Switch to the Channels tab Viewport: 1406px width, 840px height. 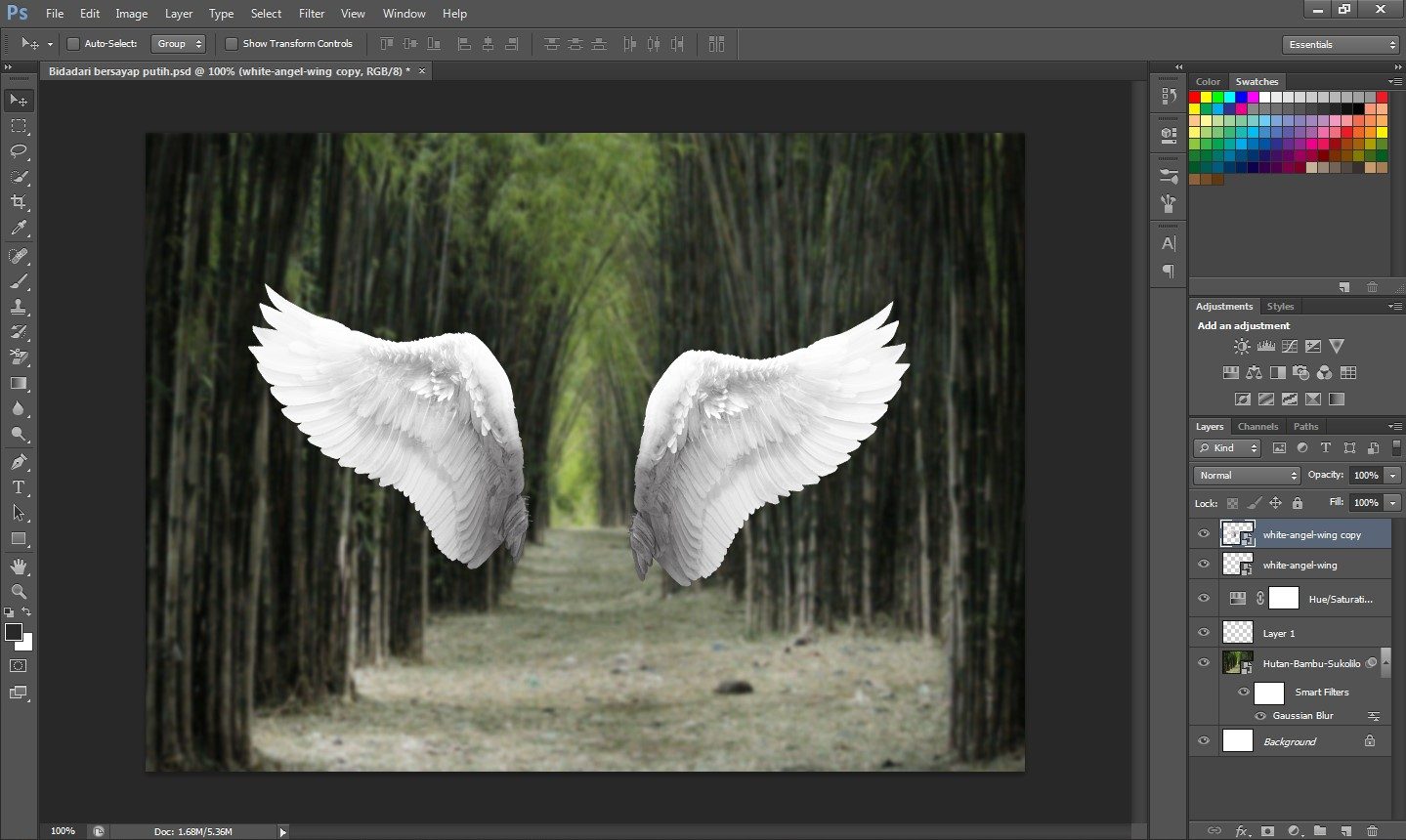pos(1257,427)
